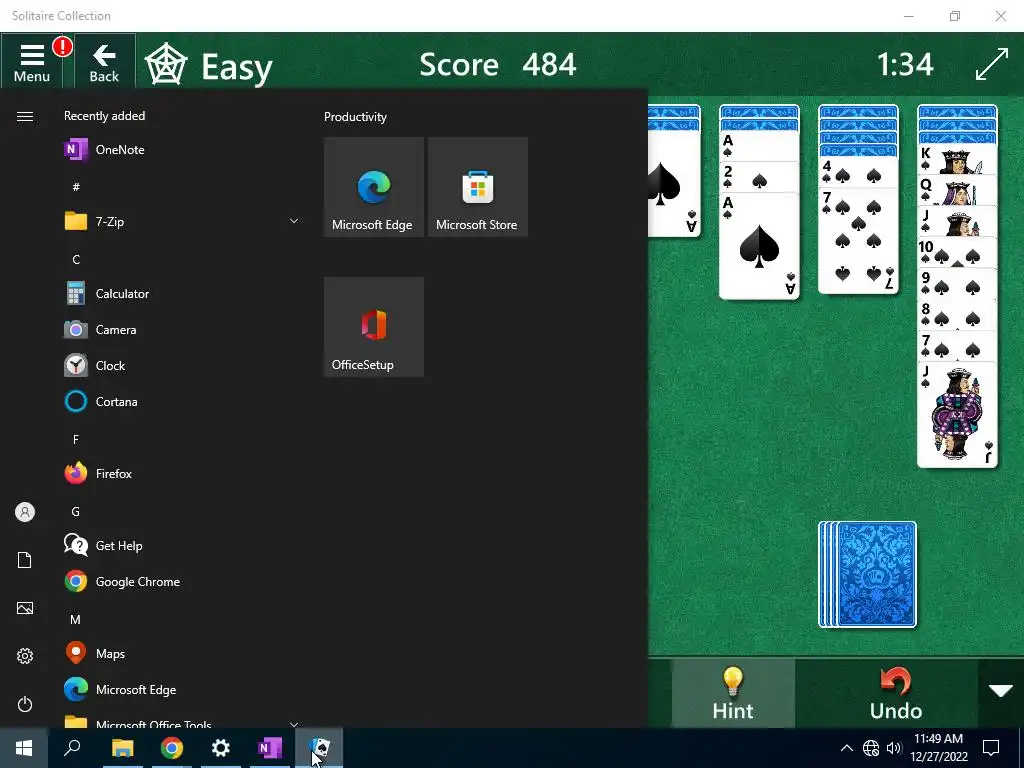
Task: Open OneNote from Recently added
Action: [182, 150]
